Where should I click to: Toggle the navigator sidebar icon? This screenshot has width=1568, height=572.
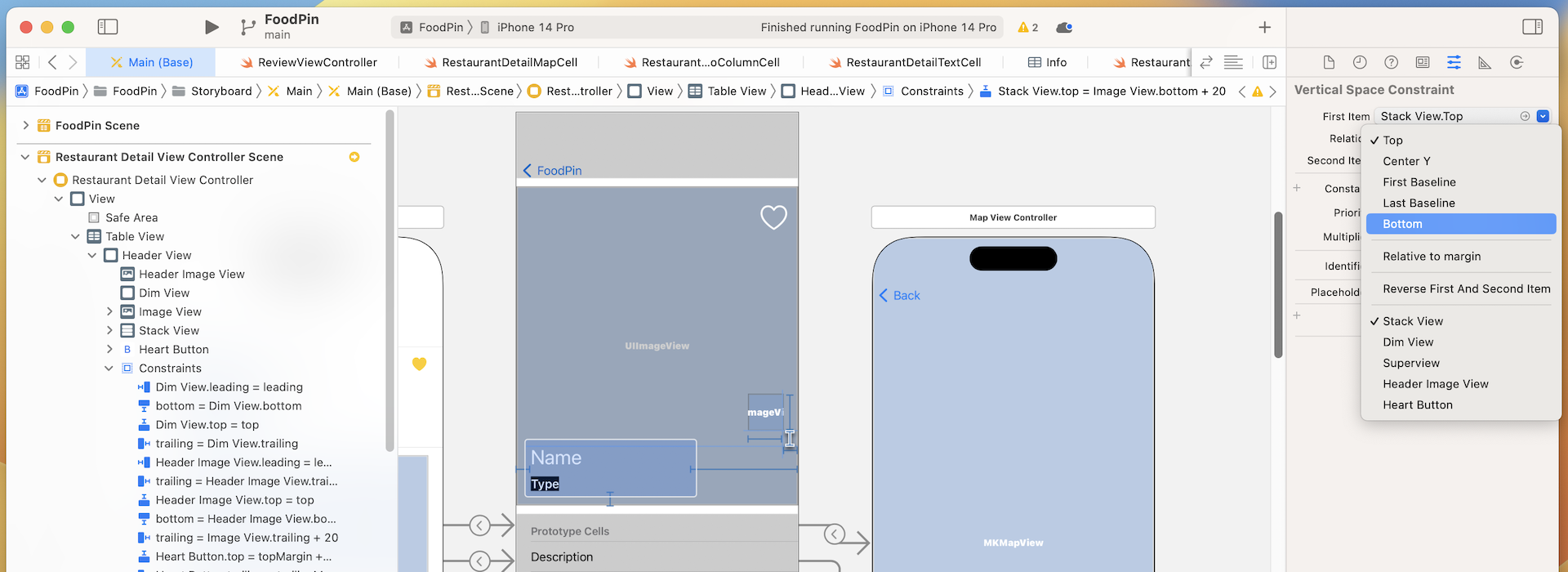(108, 27)
